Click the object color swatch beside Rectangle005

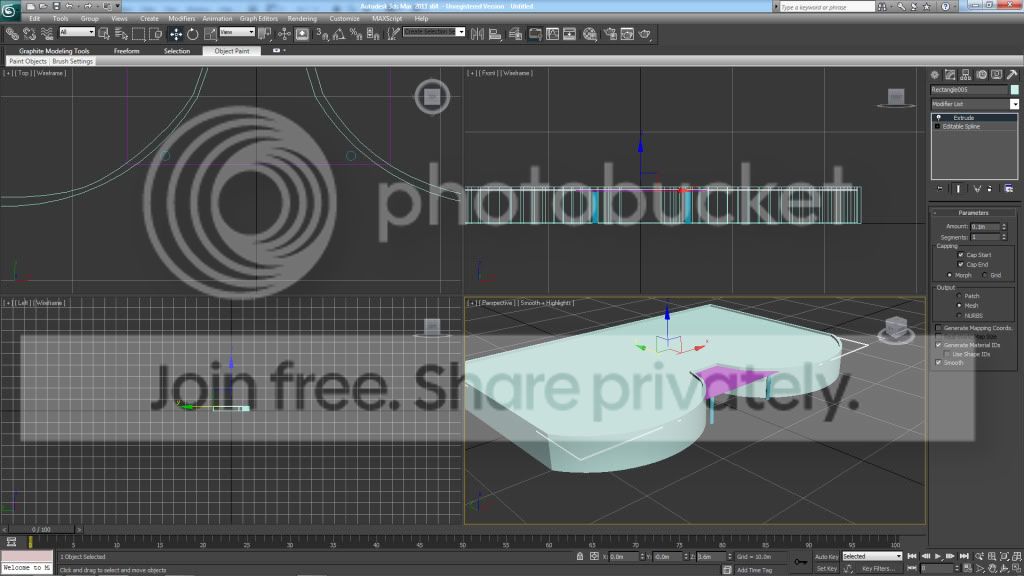(x=1014, y=89)
